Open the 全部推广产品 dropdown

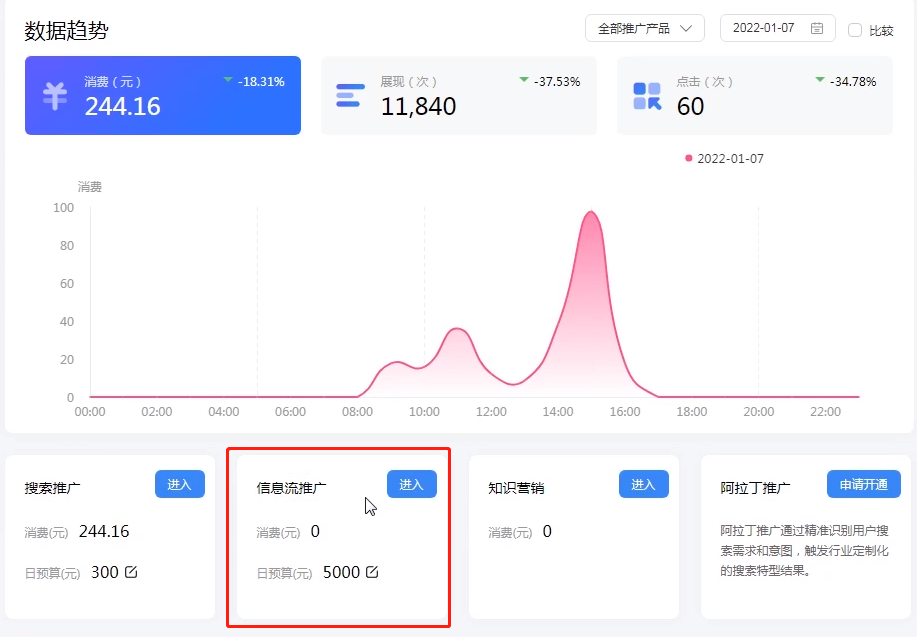click(x=644, y=28)
